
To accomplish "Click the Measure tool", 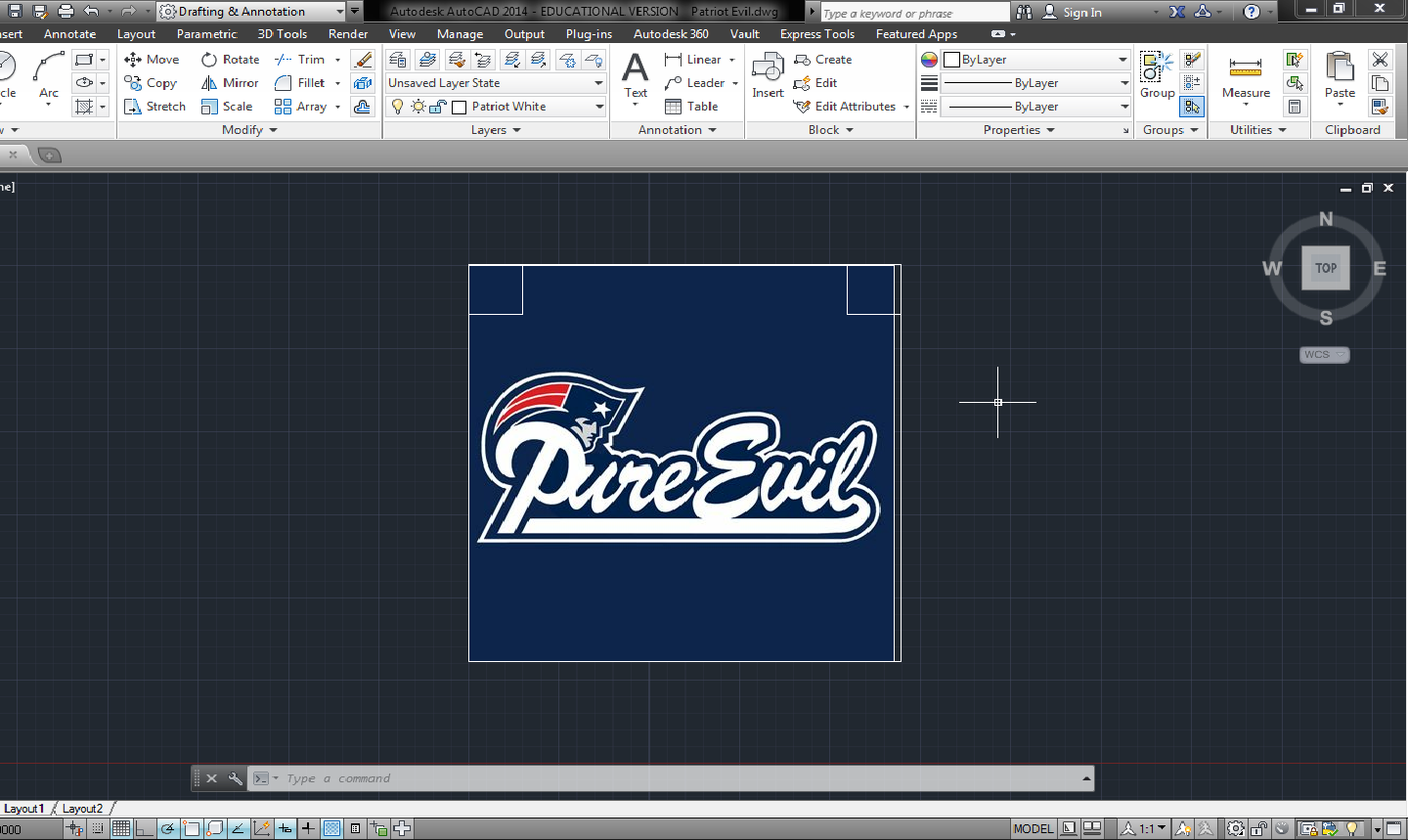I will pyautogui.click(x=1246, y=76).
